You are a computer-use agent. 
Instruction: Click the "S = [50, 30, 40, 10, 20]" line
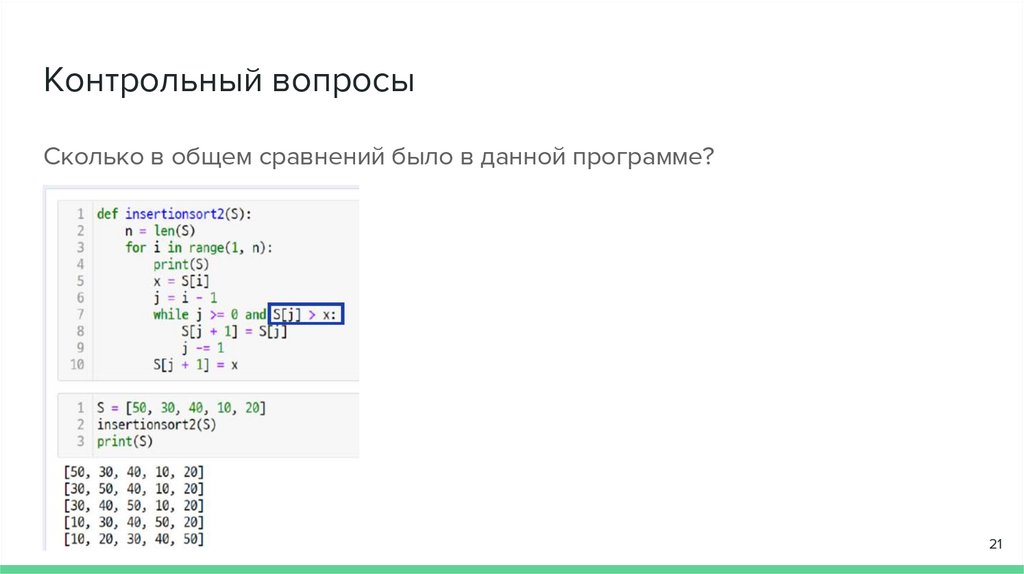pyautogui.click(x=181, y=408)
